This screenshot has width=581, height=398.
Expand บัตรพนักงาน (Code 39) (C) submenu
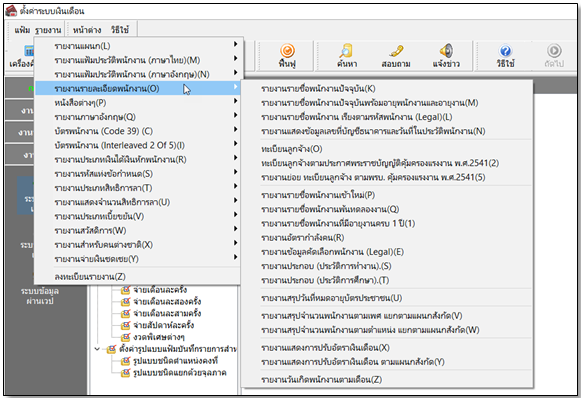pos(138,131)
